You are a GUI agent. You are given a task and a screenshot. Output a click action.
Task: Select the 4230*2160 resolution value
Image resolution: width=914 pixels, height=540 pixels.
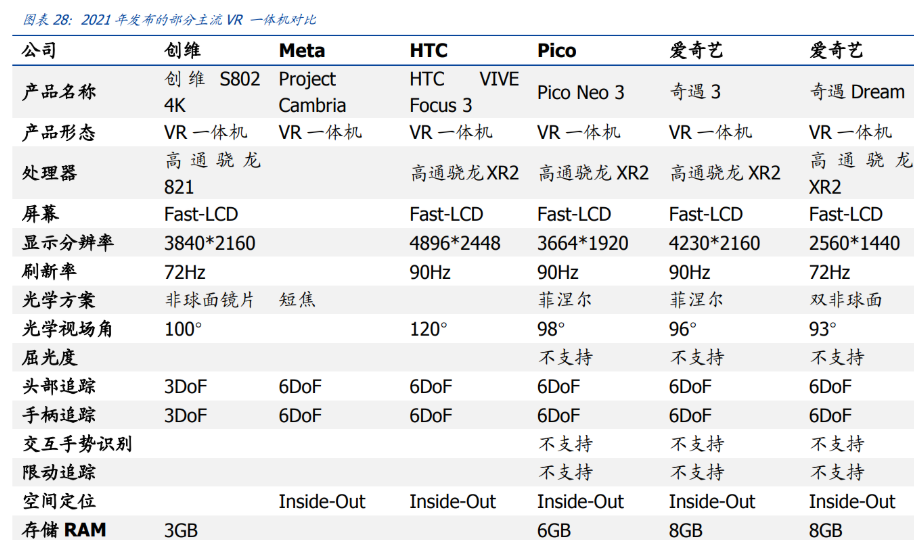[715, 243]
